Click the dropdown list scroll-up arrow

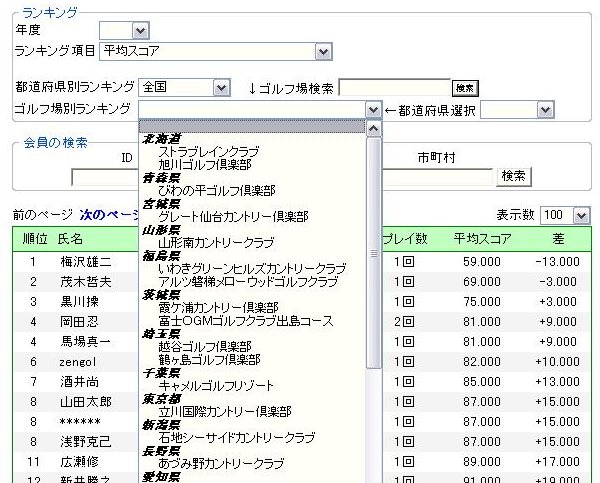click(x=373, y=129)
